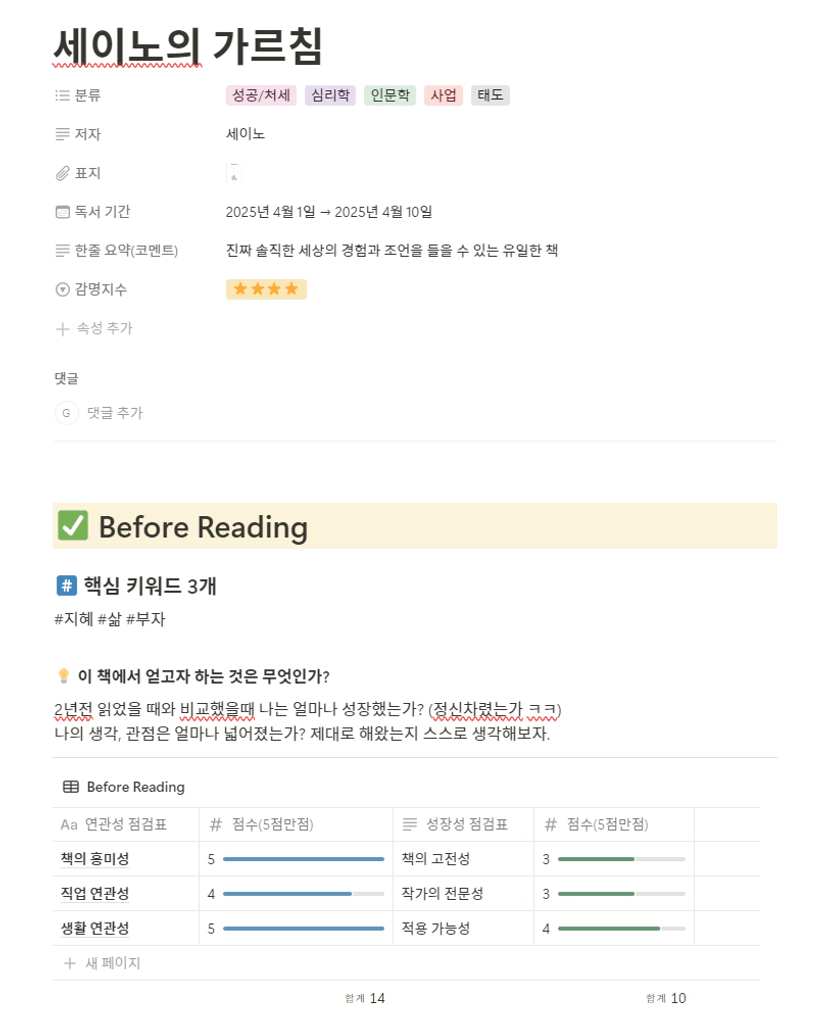Viewport: 827px width, 1019px height.
Task: Open the 책의 흥미성 page link
Action: [x=95, y=858]
